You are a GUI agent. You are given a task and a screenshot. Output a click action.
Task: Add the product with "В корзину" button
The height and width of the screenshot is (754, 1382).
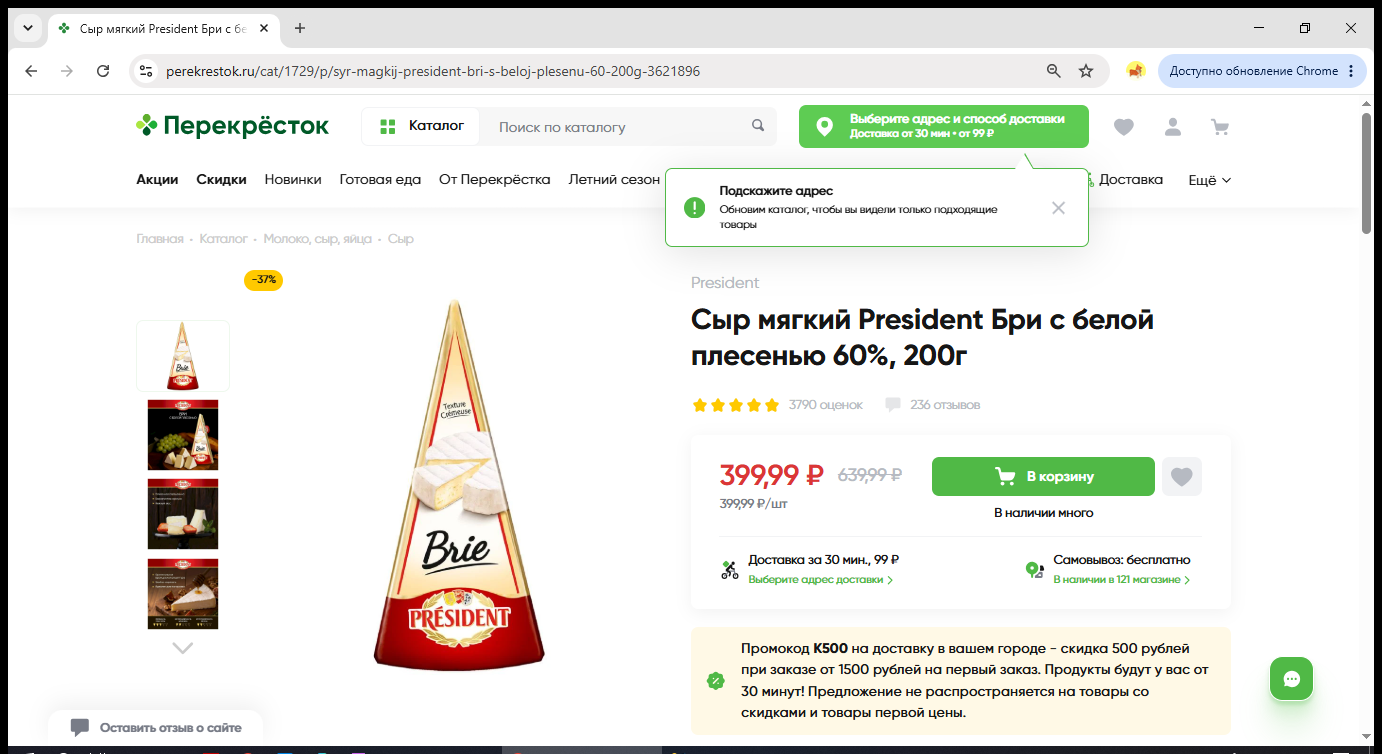1043,477
